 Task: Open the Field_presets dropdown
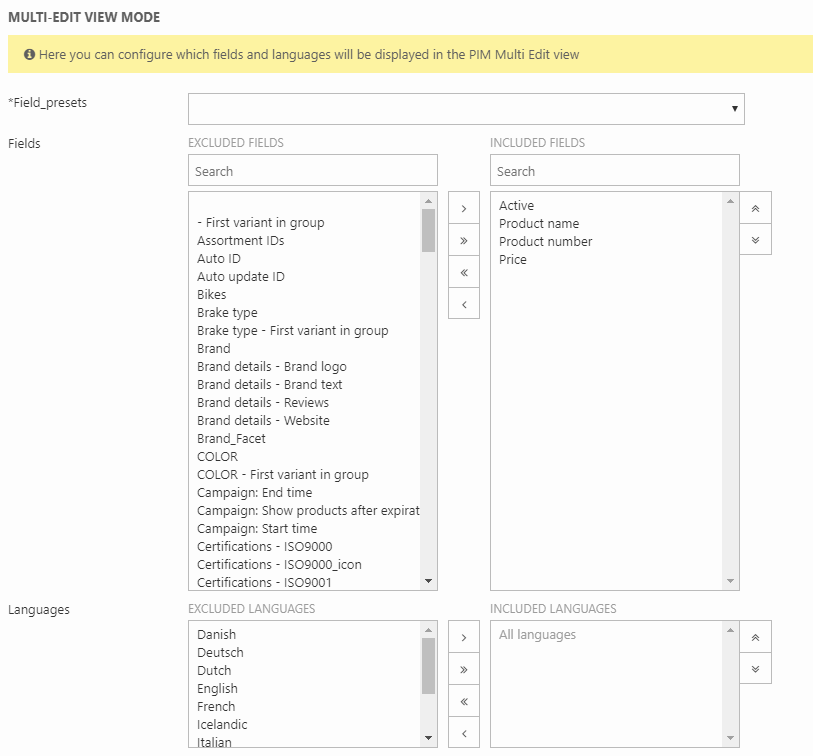(x=466, y=109)
